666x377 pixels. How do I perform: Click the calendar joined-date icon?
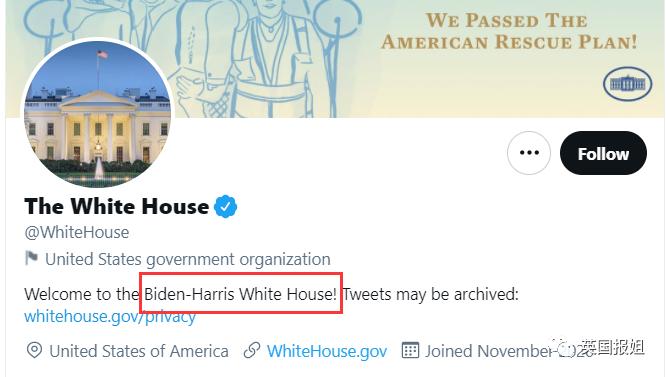[410, 350]
